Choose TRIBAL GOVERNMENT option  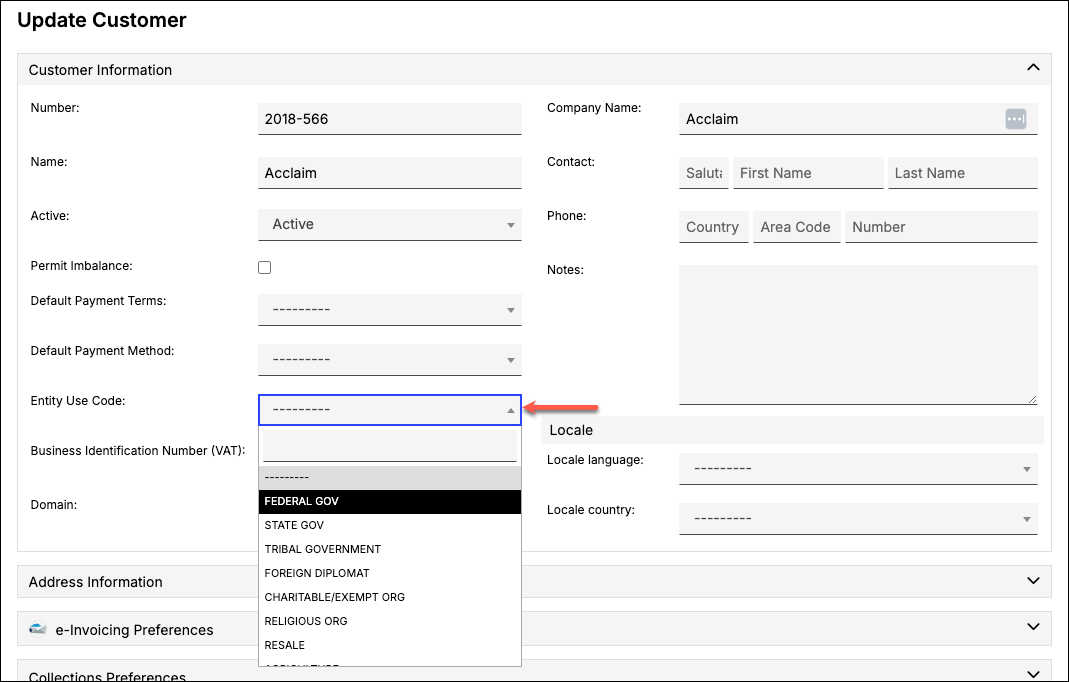(x=390, y=549)
